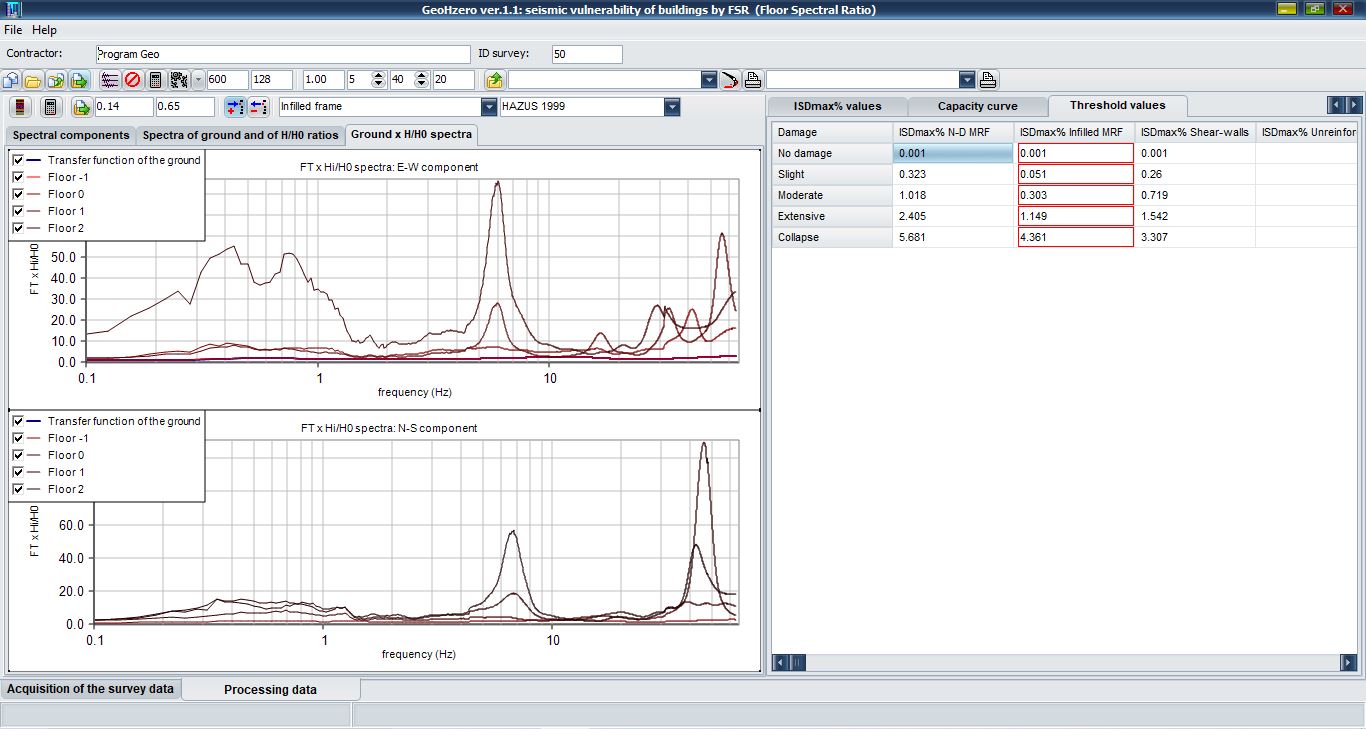The width and height of the screenshot is (1366, 729).
Task: Toggle Floor -1 checkbox in N-S chart legend
Action: click(x=18, y=438)
